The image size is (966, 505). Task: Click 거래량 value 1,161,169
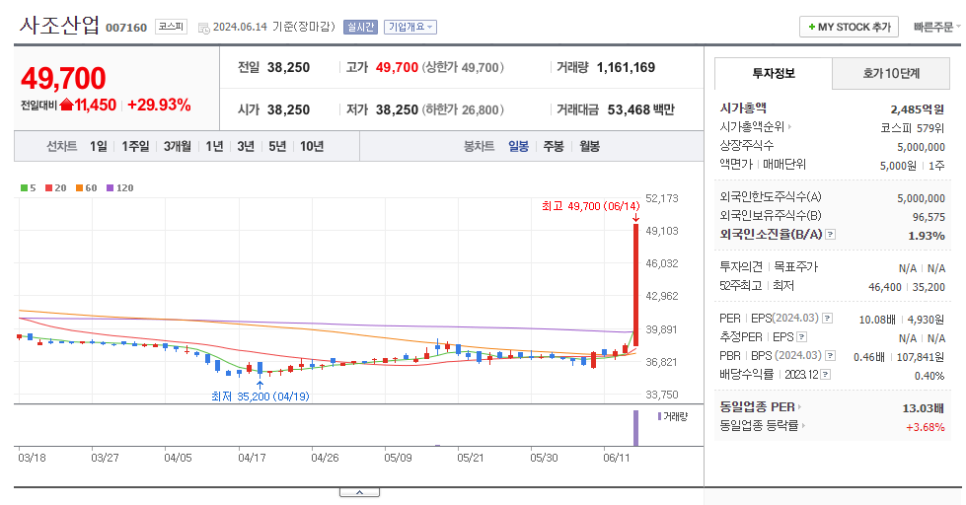[626, 68]
